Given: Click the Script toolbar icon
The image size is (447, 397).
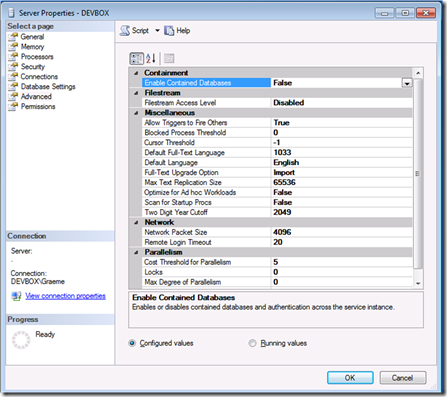Looking at the screenshot, I should pos(125,31).
